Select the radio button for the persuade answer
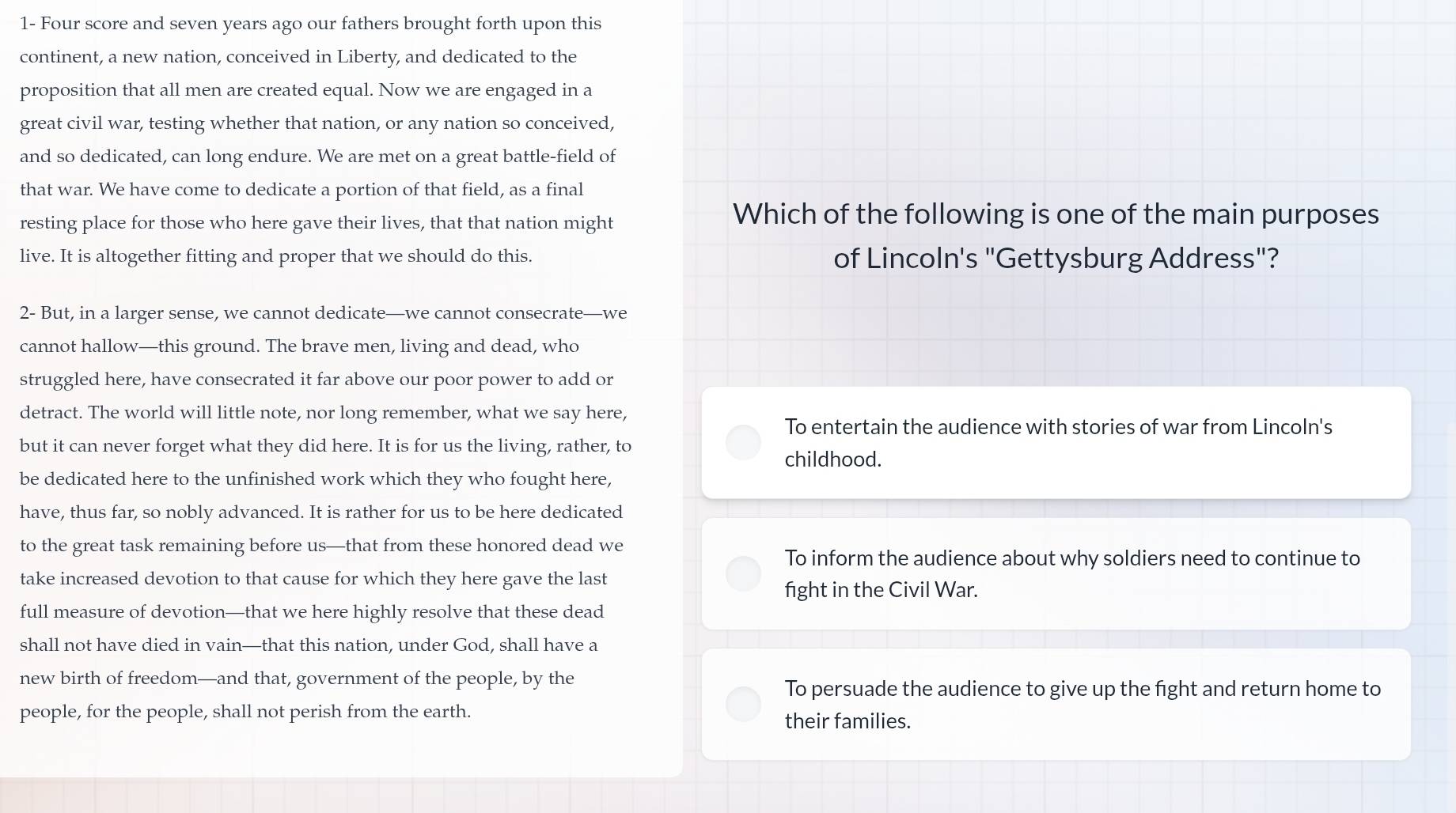This screenshot has height=813, width=1456. tap(743, 704)
